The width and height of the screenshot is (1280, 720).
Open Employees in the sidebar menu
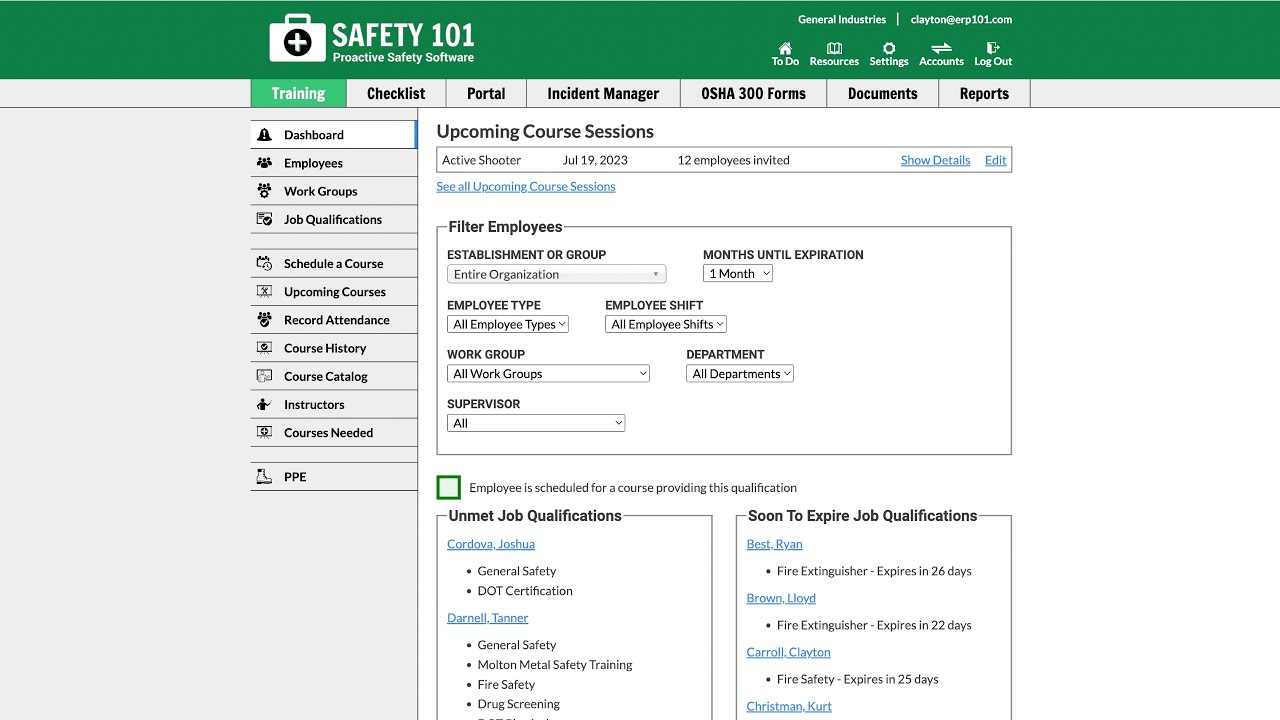click(x=333, y=163)
